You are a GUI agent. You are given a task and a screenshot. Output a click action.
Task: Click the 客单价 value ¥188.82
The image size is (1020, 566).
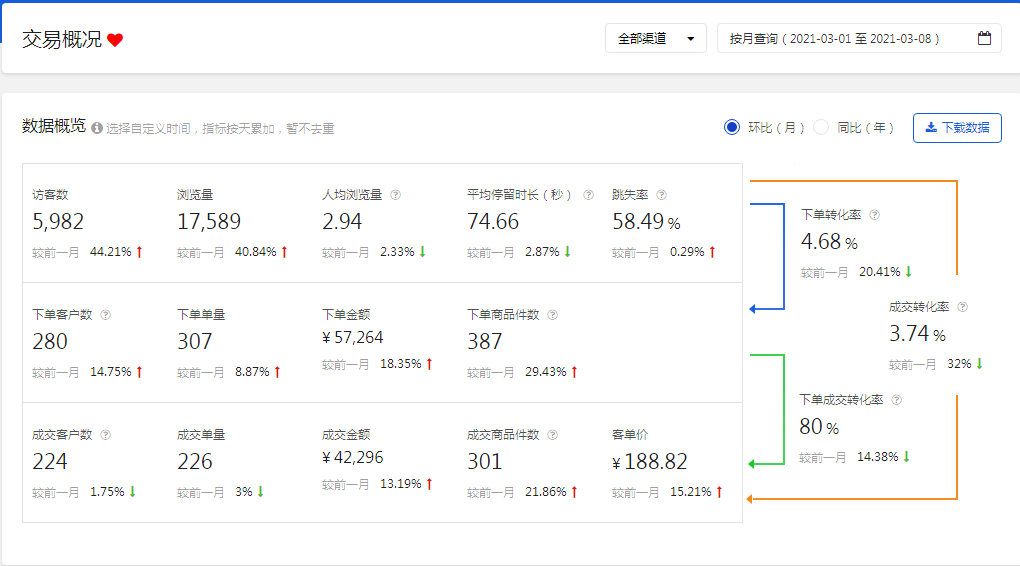(x=649, y=462)
